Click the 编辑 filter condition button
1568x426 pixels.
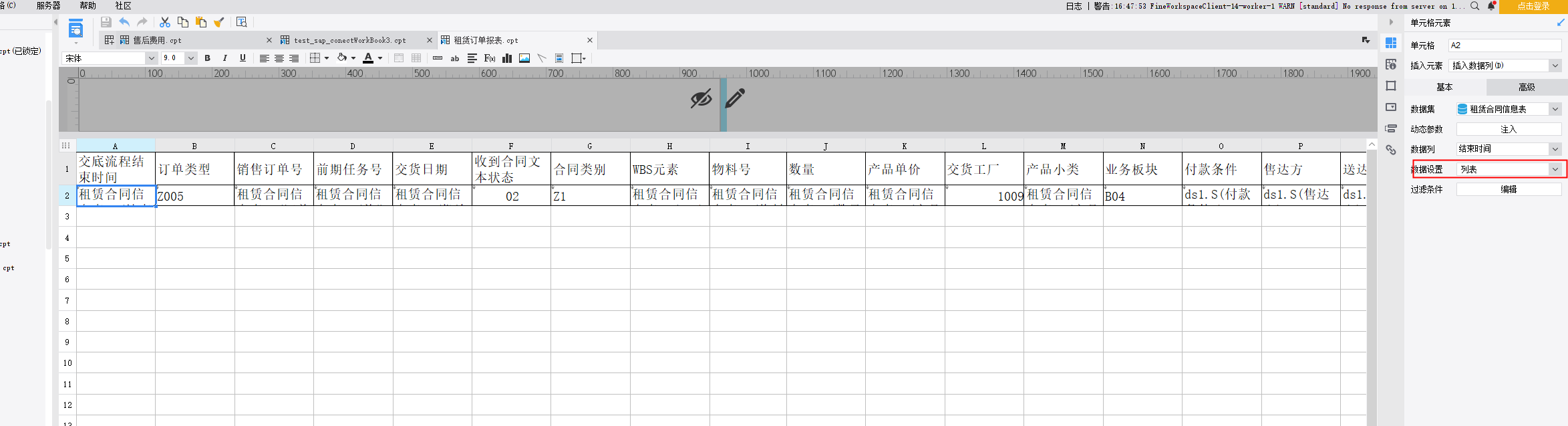(1509, 189)
